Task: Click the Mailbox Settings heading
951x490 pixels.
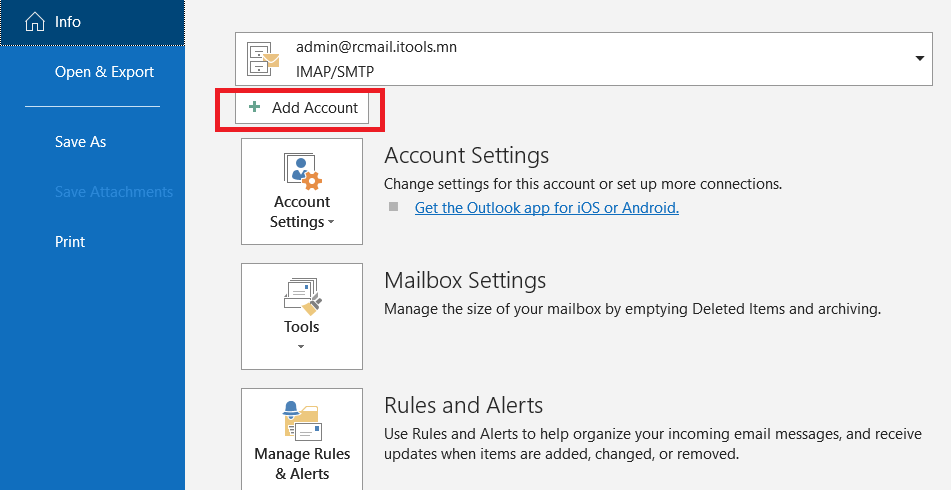Action: click(x=465, y=280)
